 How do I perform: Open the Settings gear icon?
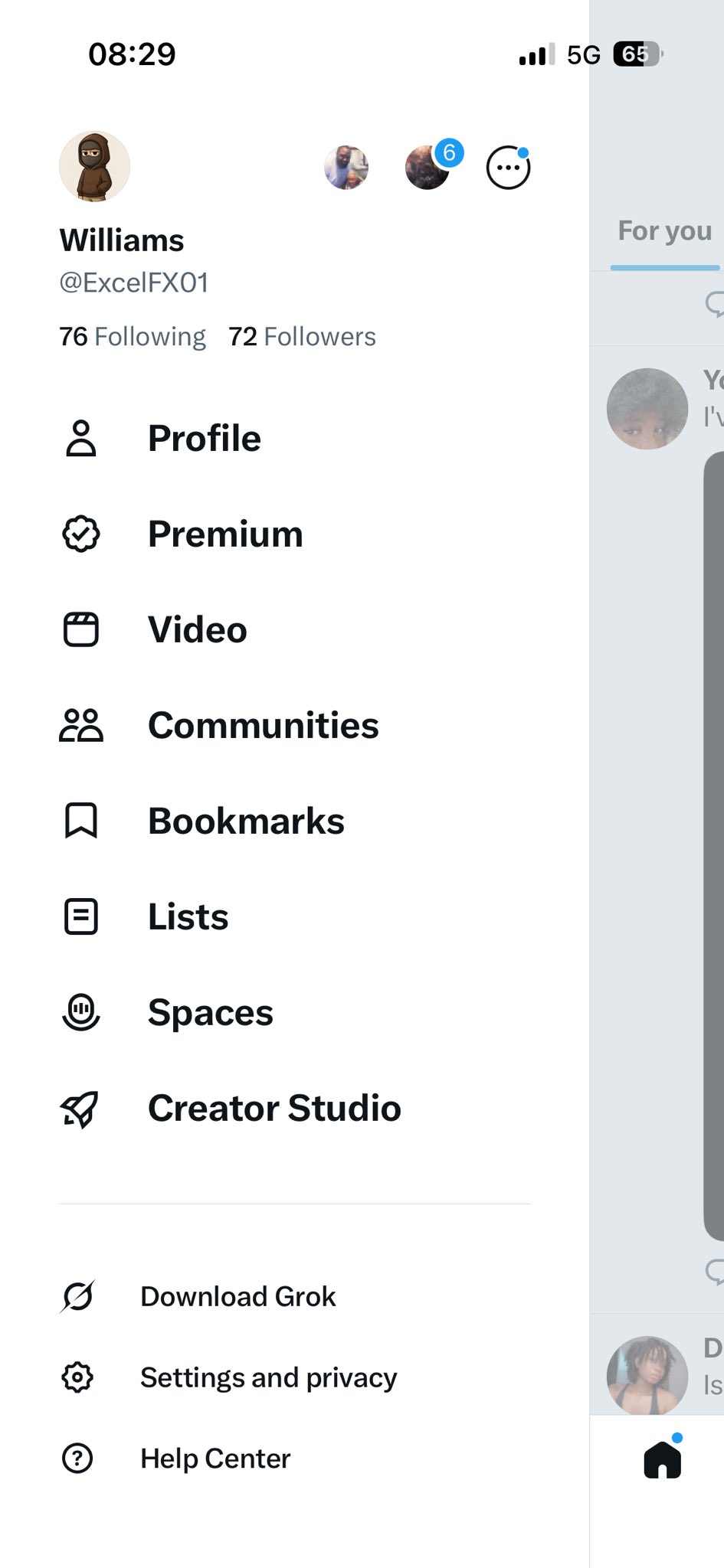(77, 1377)
